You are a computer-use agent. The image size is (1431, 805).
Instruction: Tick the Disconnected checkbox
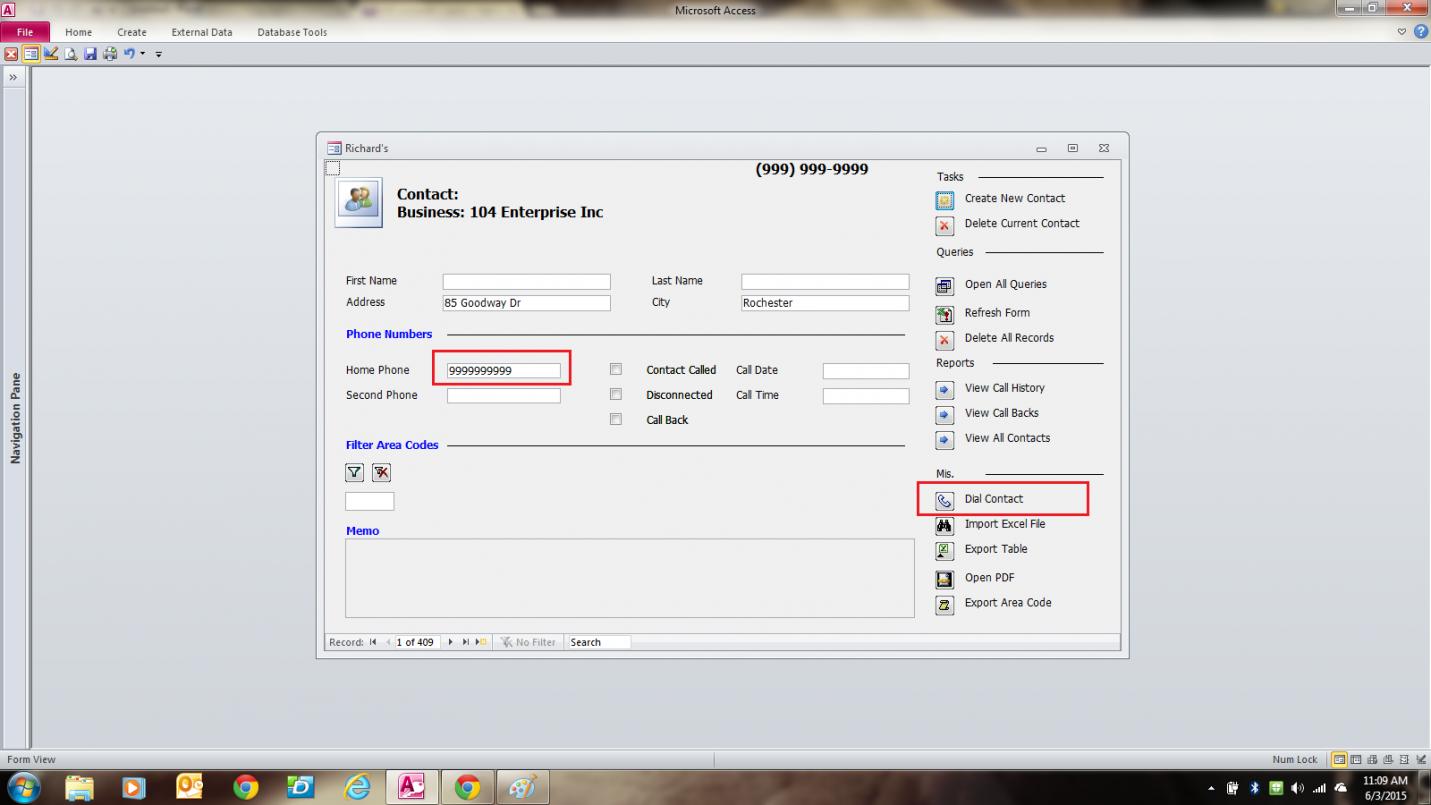pos(616,394)
